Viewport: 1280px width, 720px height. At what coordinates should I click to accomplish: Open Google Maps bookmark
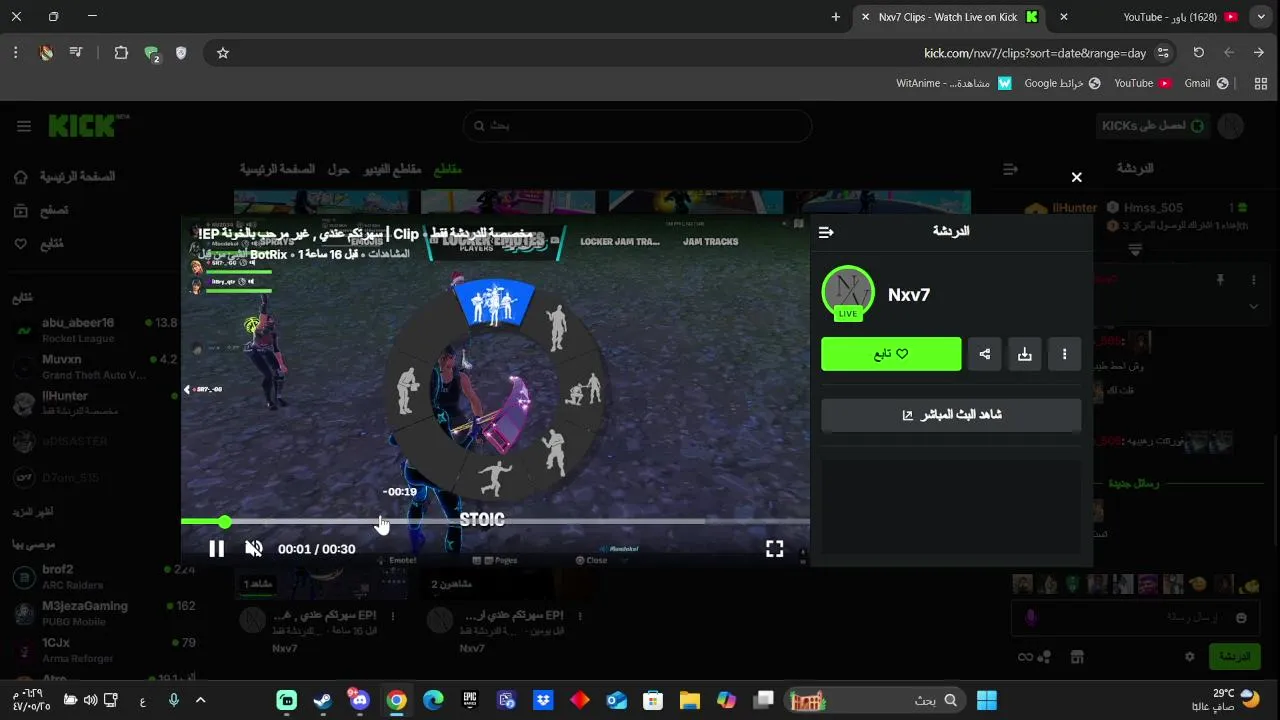click(x=1062, y=83)
